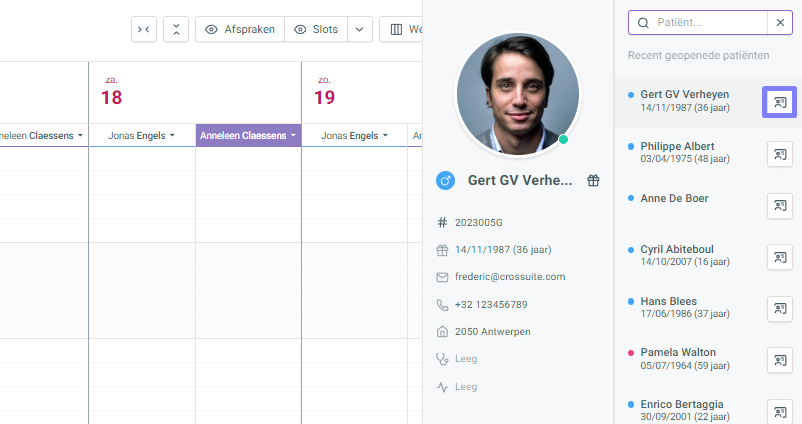Open patient card icon for Hans Blees

(779, 309)
